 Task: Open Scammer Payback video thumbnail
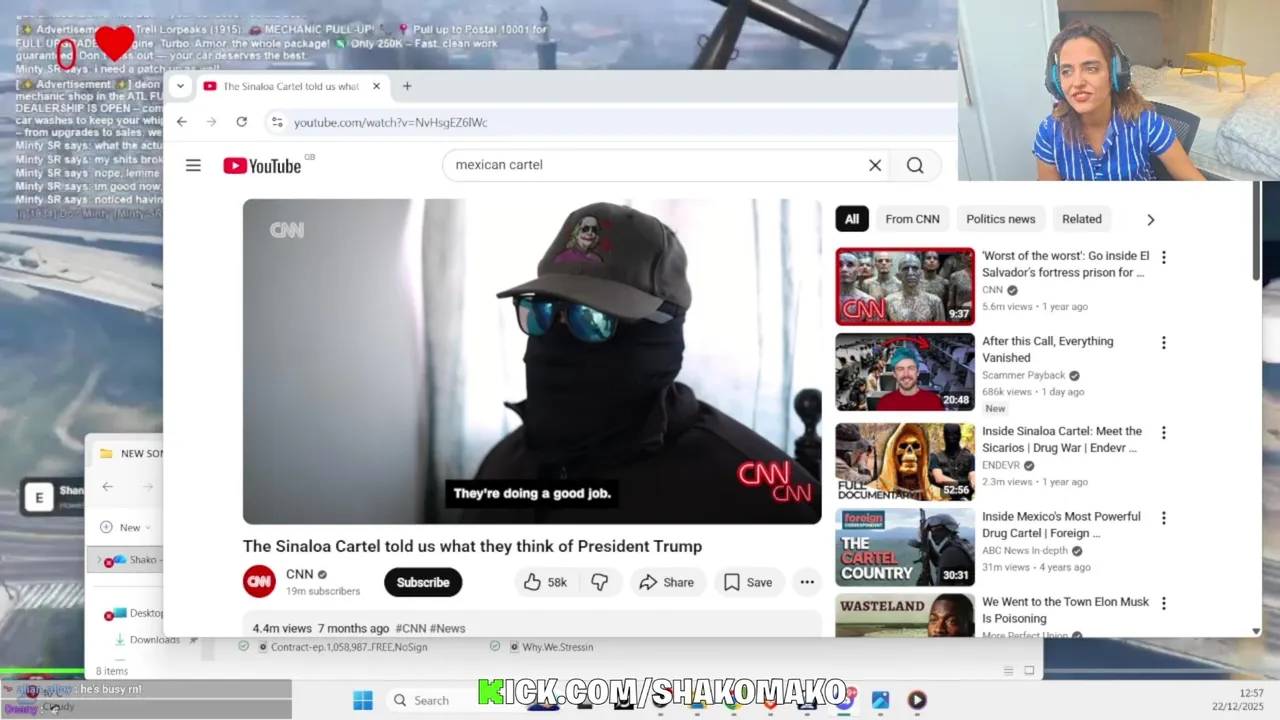pyautogui.click(x=905, y=372)
